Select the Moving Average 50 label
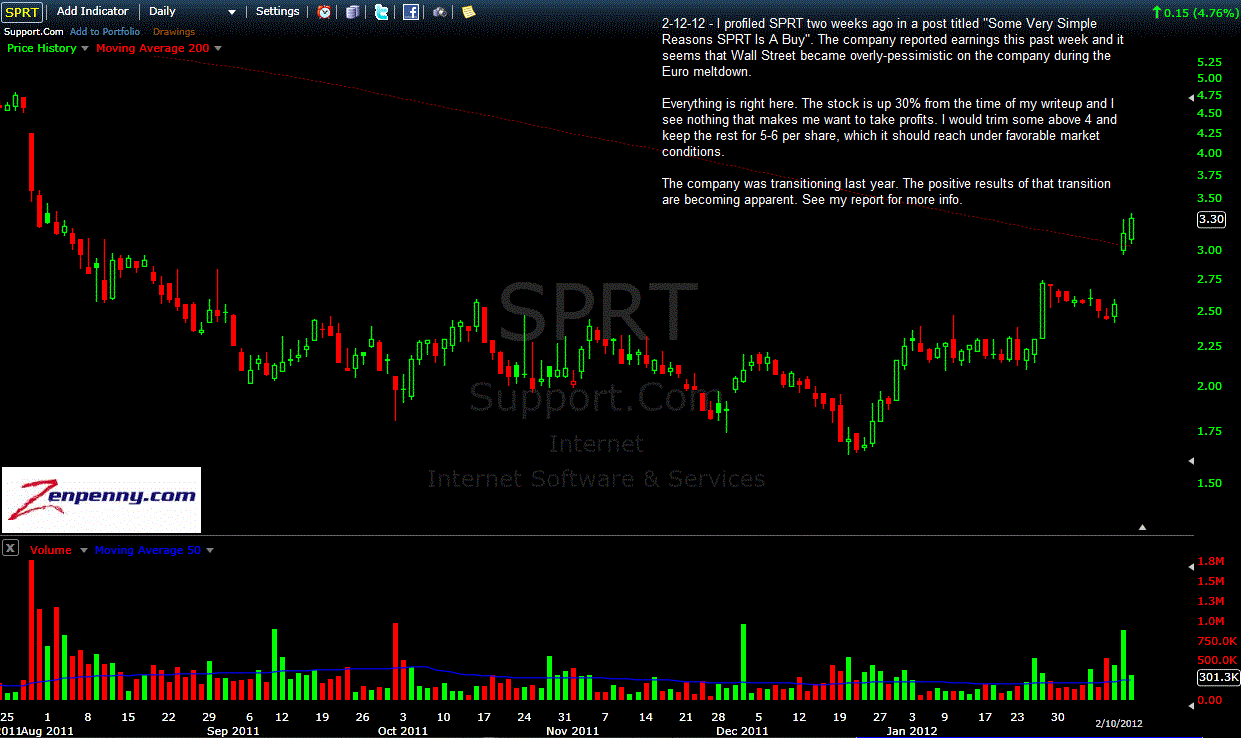1241x738 pixels. (x=147, y=550)
